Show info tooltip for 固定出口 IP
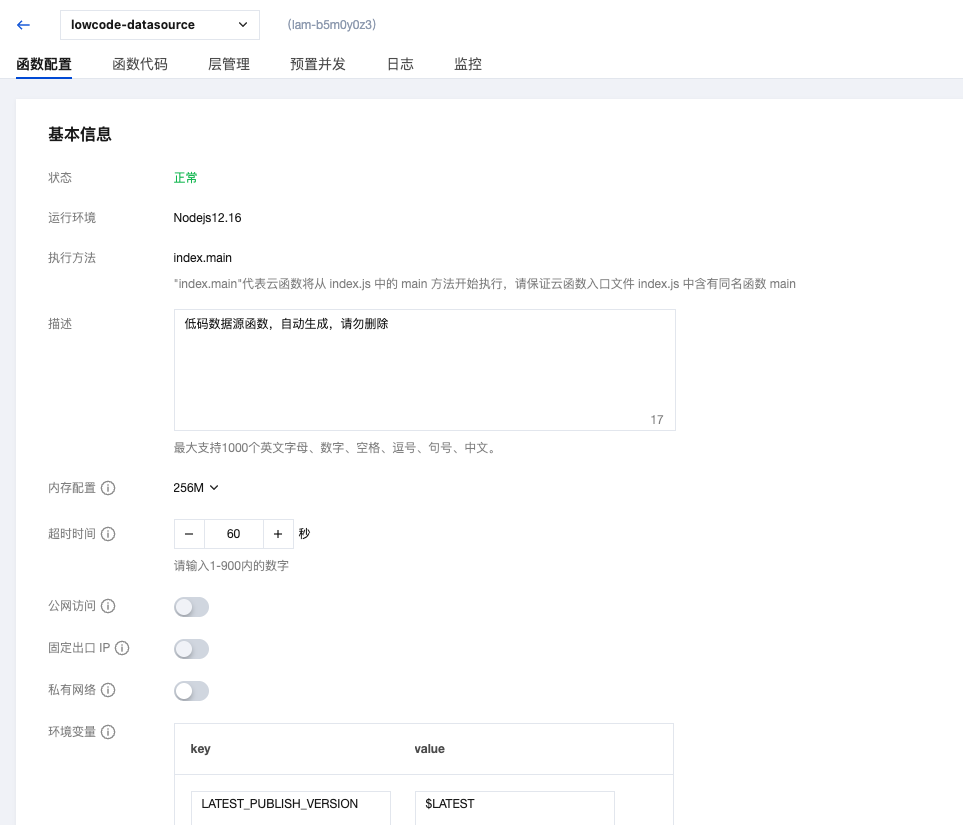This screenshot has height=825, width=963. click(122, 648)
